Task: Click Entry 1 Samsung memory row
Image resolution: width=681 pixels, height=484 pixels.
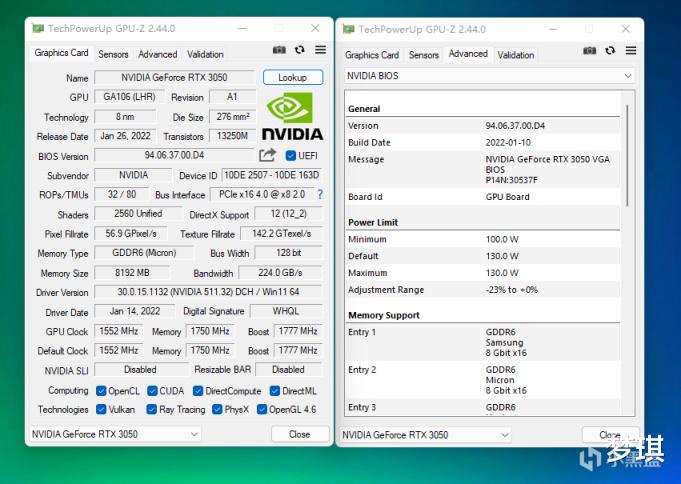Action: (484, 342)
